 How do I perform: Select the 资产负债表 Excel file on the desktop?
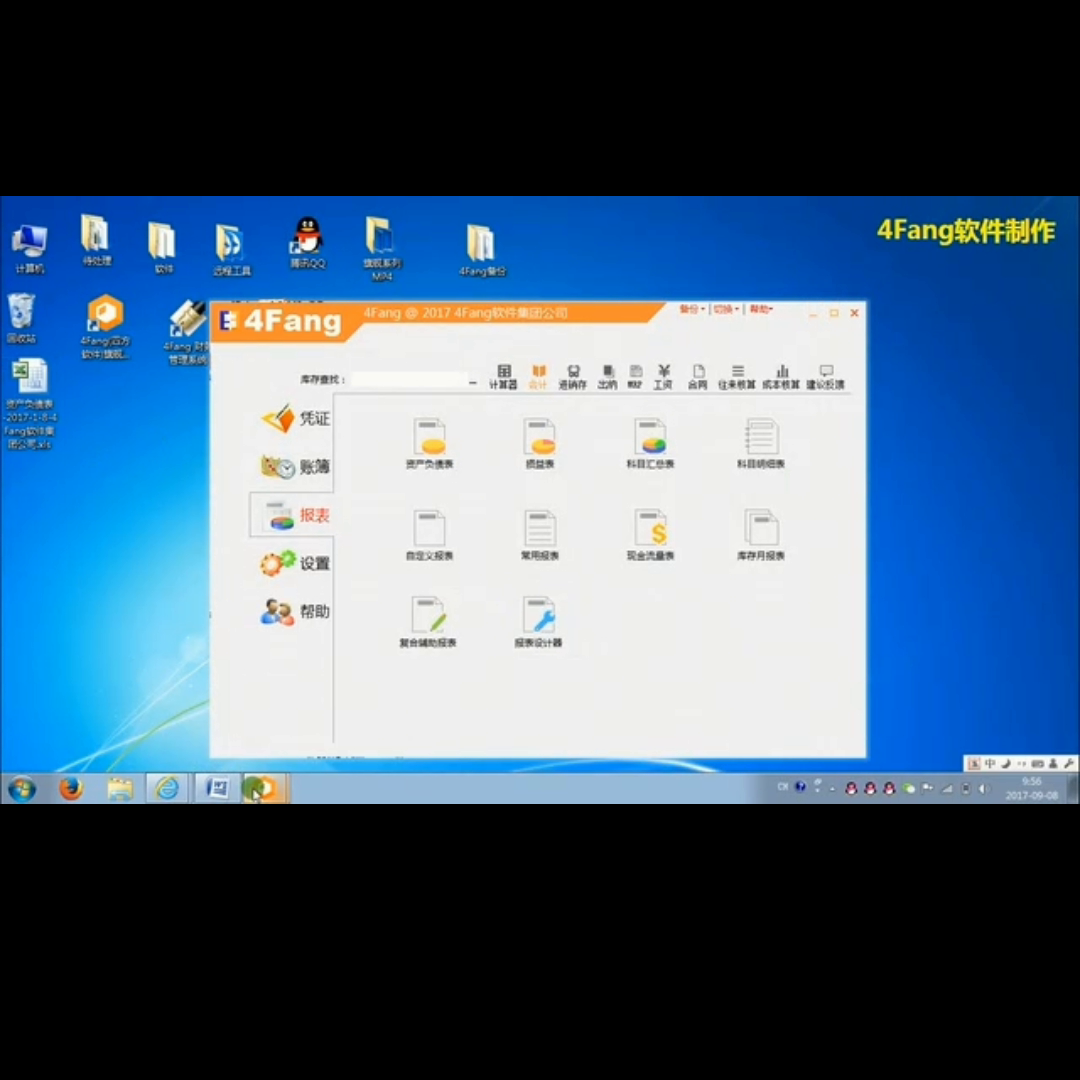click(x=30, y=404)
